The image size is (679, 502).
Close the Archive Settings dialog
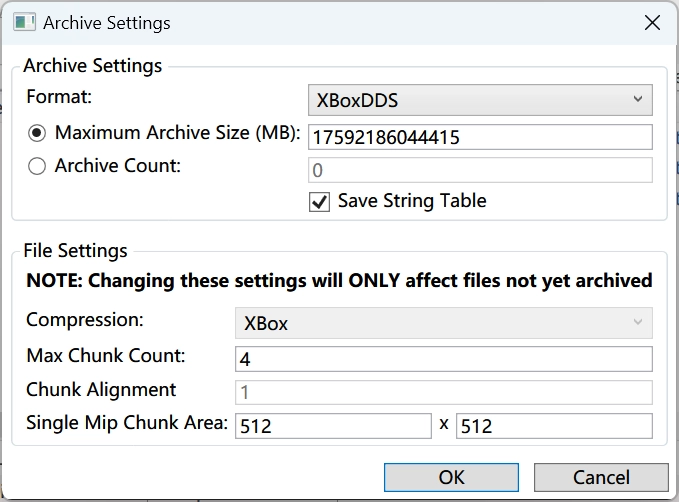tap(652, 23)
